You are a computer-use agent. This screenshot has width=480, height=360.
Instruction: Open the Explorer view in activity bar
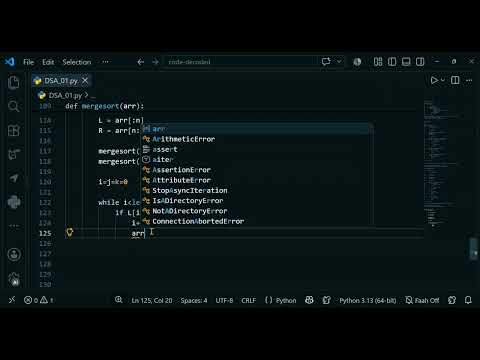pyautogui.click(x=14, y=82)
